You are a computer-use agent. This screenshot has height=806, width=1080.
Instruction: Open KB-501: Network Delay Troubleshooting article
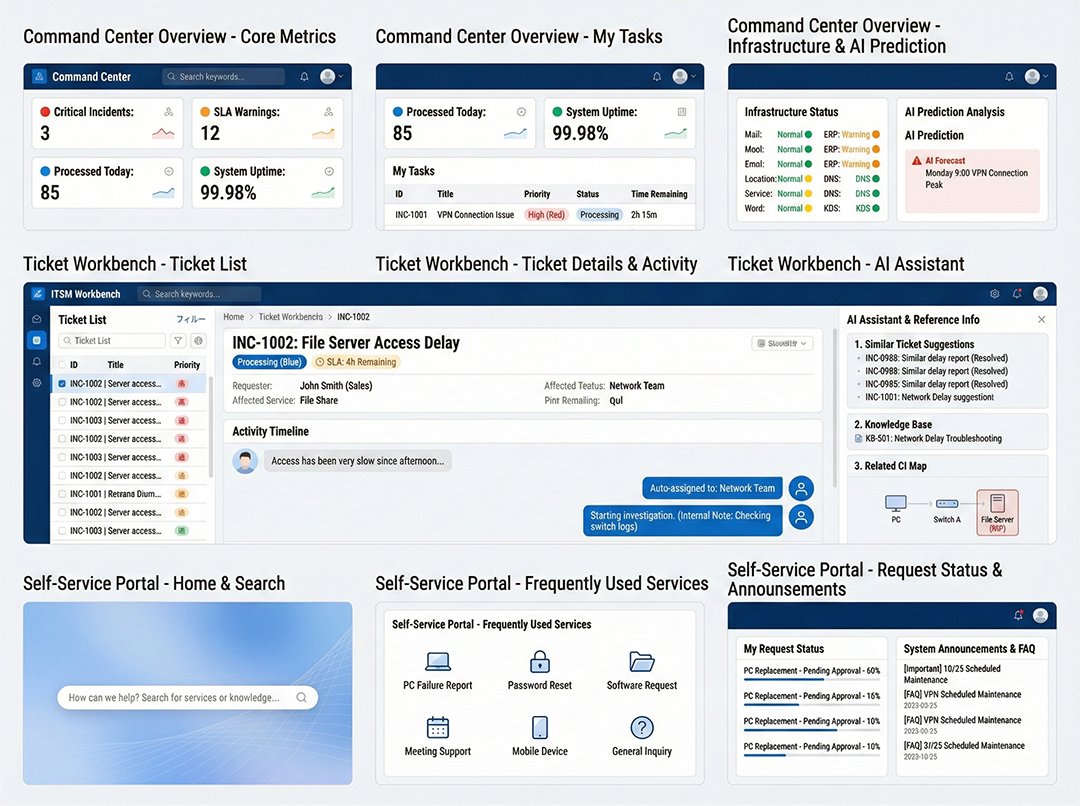pyautogui.click(x=928, y=438)
